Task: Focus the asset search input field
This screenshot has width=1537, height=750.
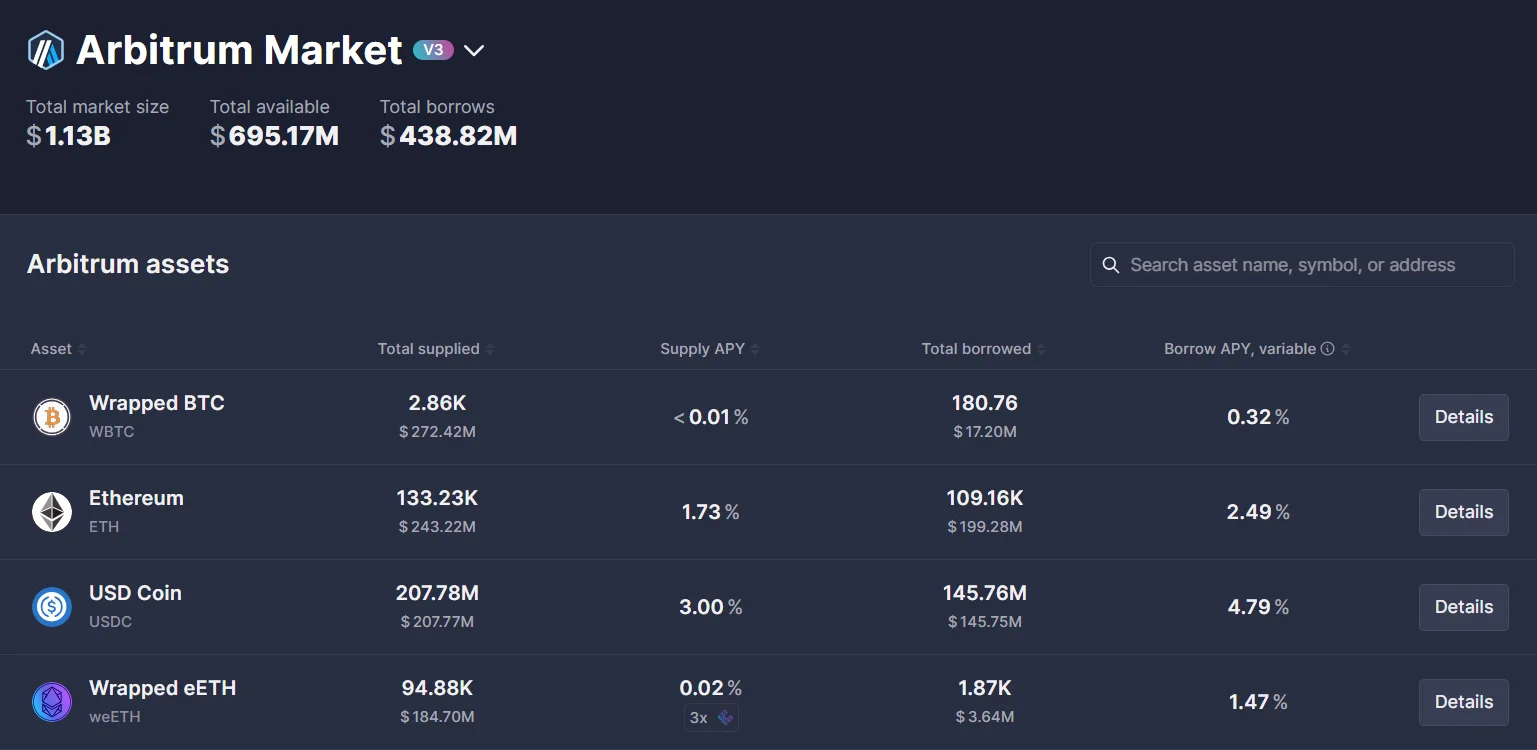Action: 1302,265
